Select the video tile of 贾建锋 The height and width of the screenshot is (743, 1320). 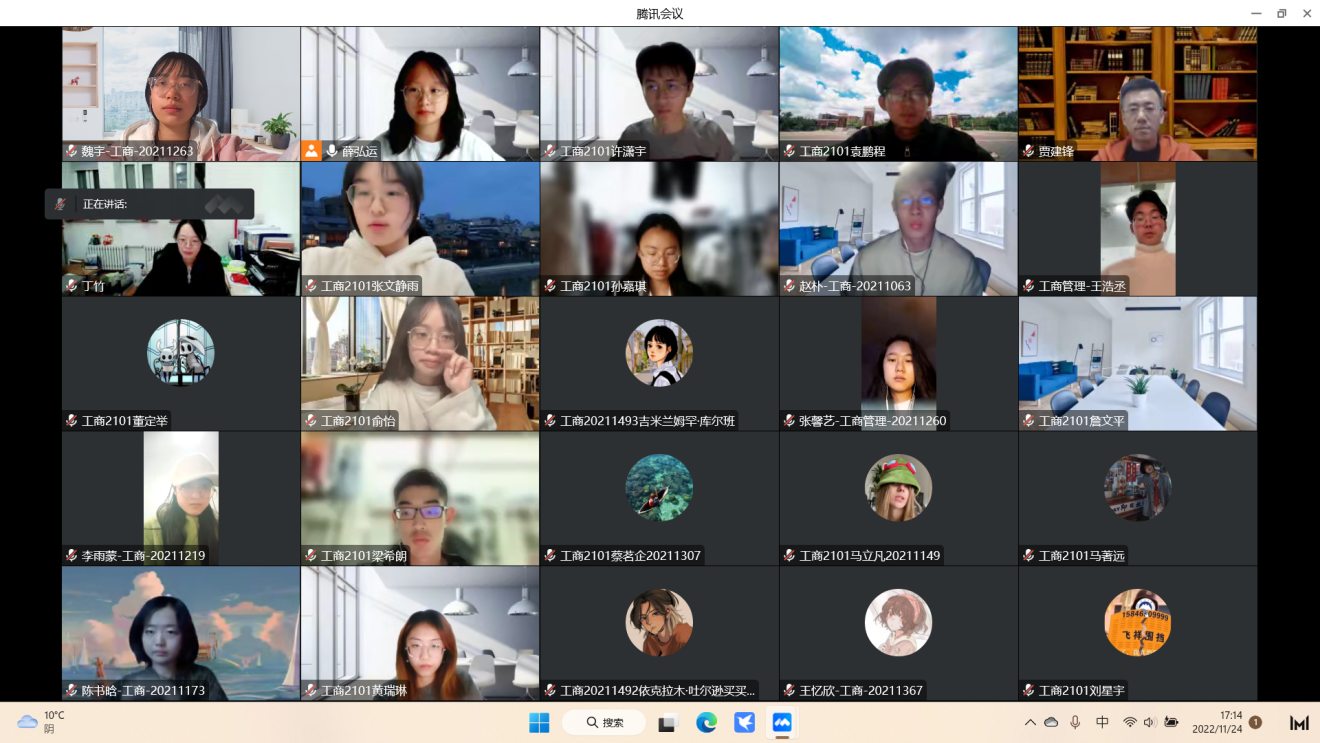point(1137,94)
